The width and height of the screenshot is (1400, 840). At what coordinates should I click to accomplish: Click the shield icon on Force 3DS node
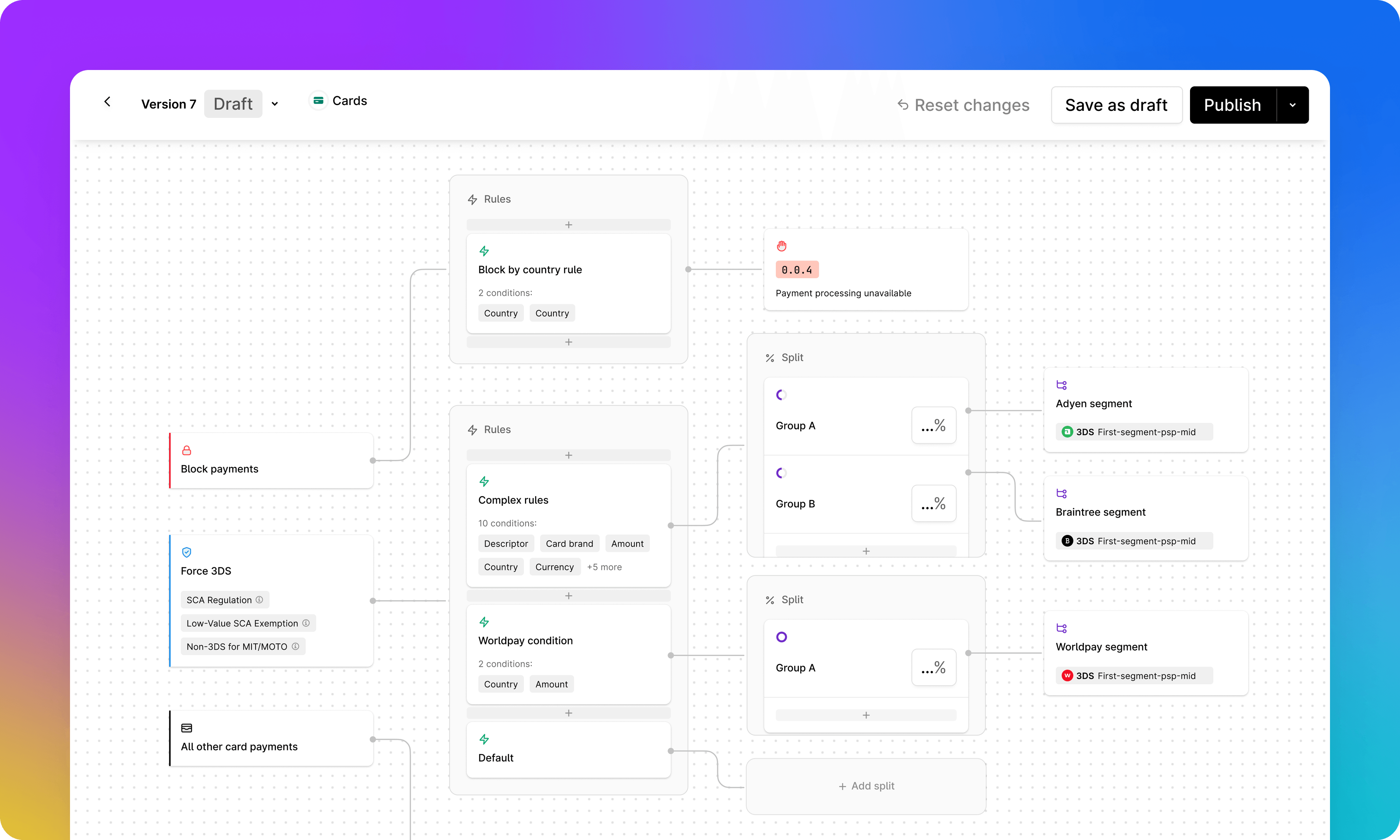[187, 552]
